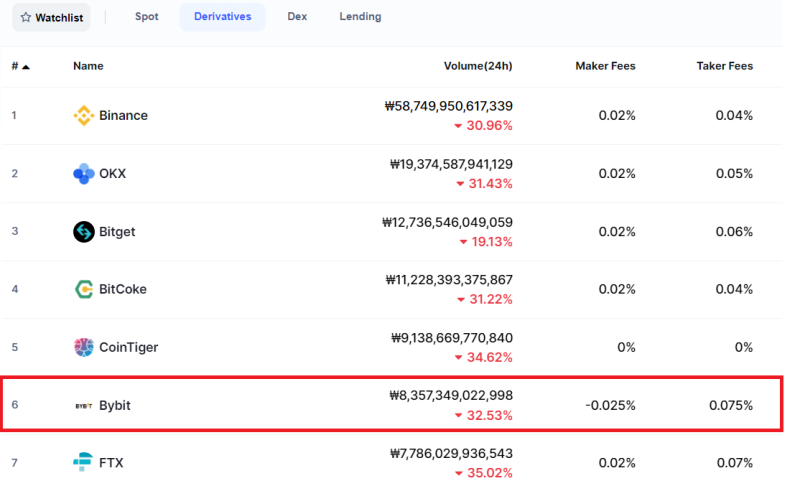
Task: Click the 35.02% change for FTX
Action: [483, 473]
